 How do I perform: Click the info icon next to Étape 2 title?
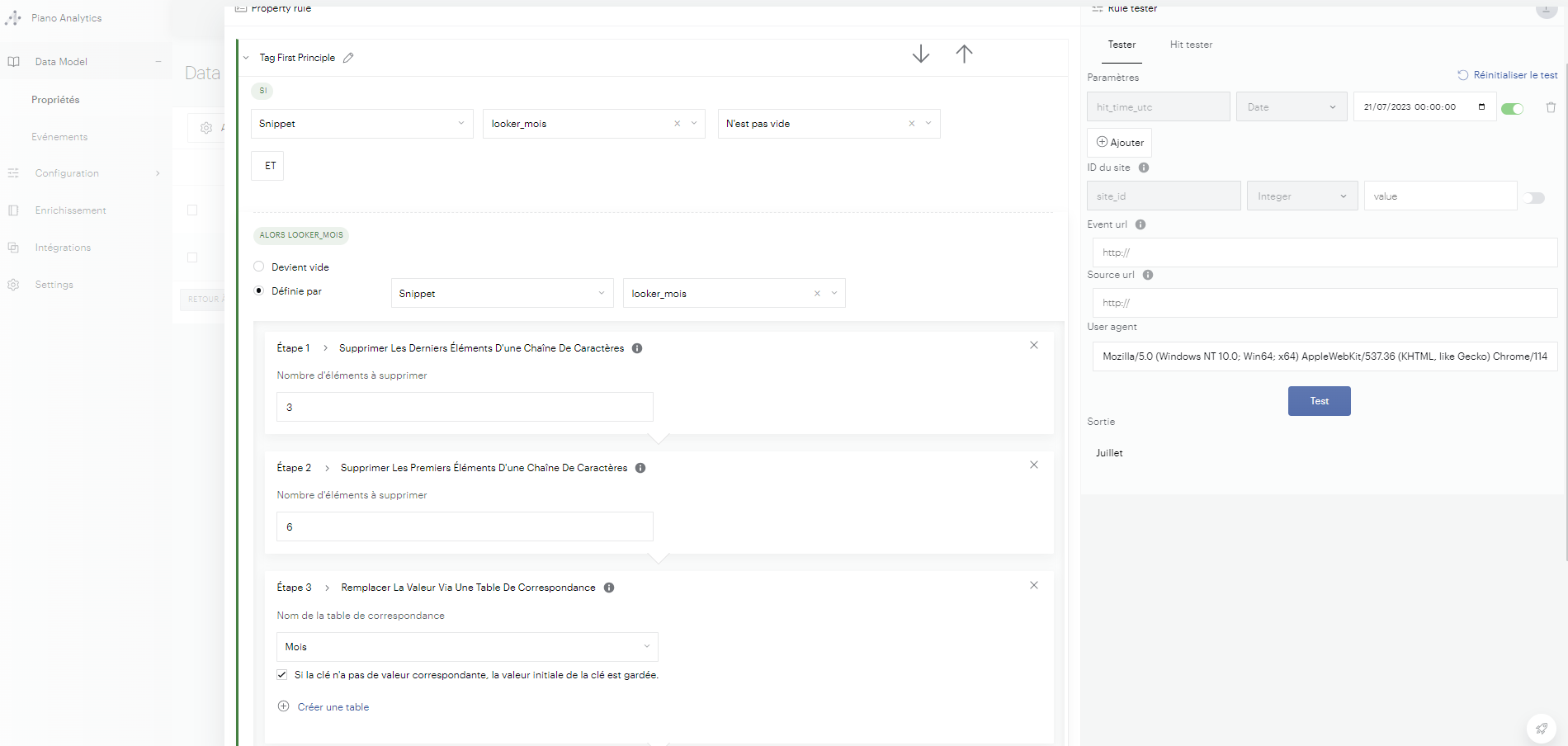tap(640, 468)
